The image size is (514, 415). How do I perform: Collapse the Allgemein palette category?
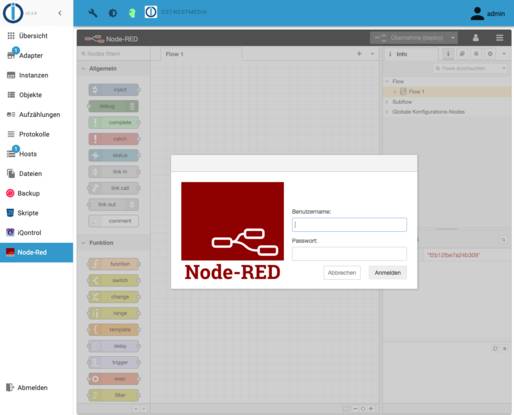click(112, 69)
